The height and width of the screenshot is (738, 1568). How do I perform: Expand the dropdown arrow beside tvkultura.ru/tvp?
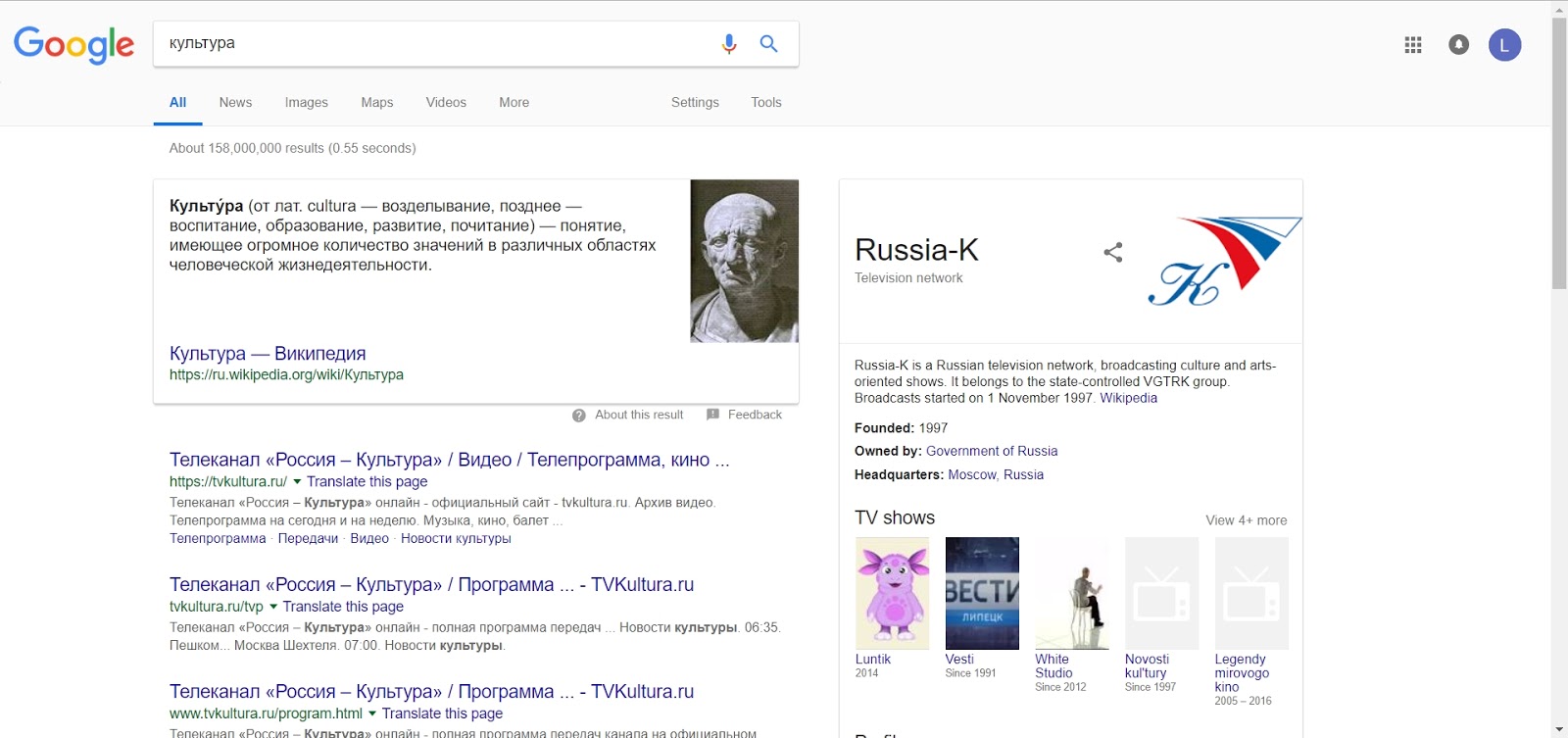pyautogui.click(x=273, y=607)
